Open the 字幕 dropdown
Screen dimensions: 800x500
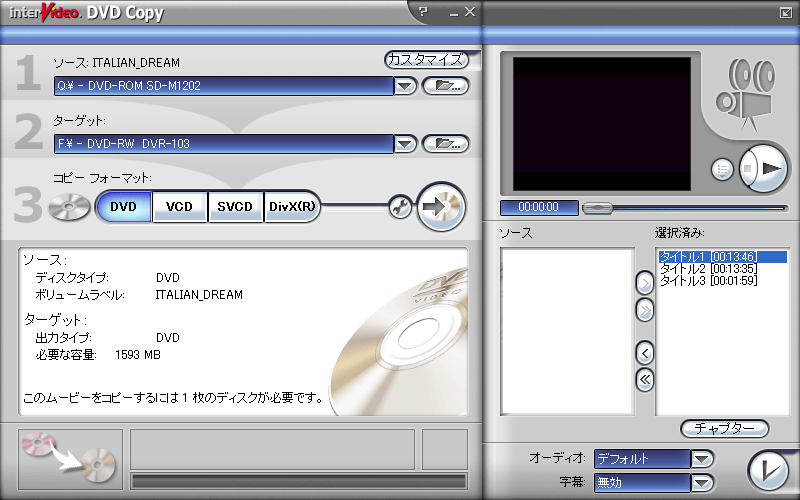(702, 482)
